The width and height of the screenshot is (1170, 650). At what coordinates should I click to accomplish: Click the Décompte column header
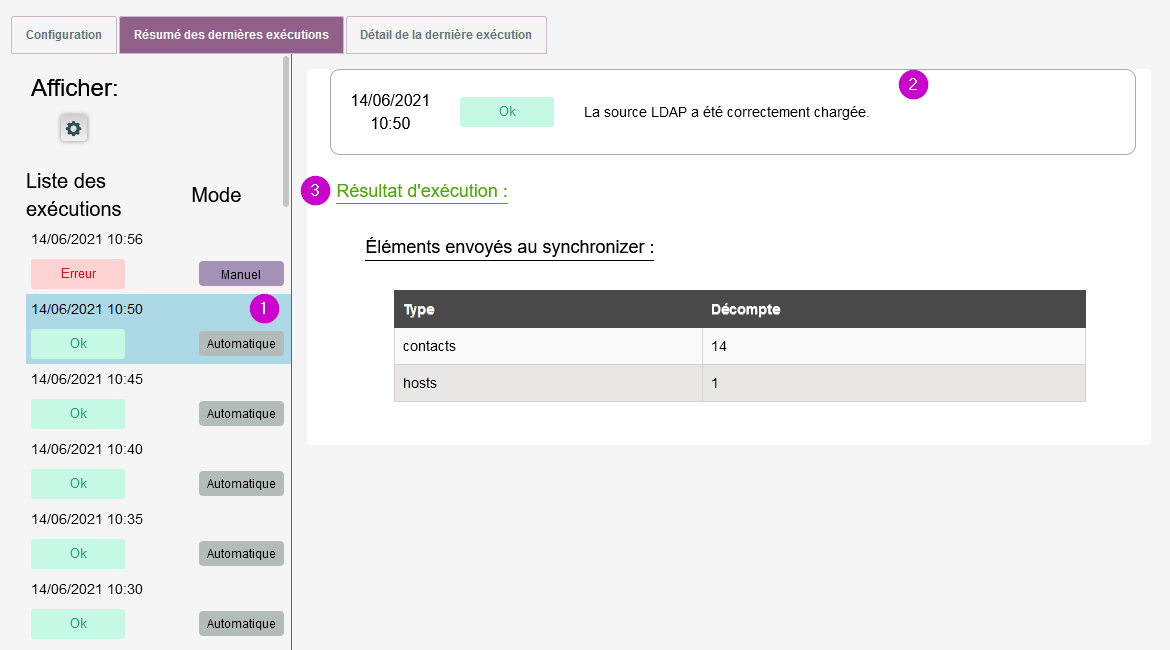[x=746, y=309]
